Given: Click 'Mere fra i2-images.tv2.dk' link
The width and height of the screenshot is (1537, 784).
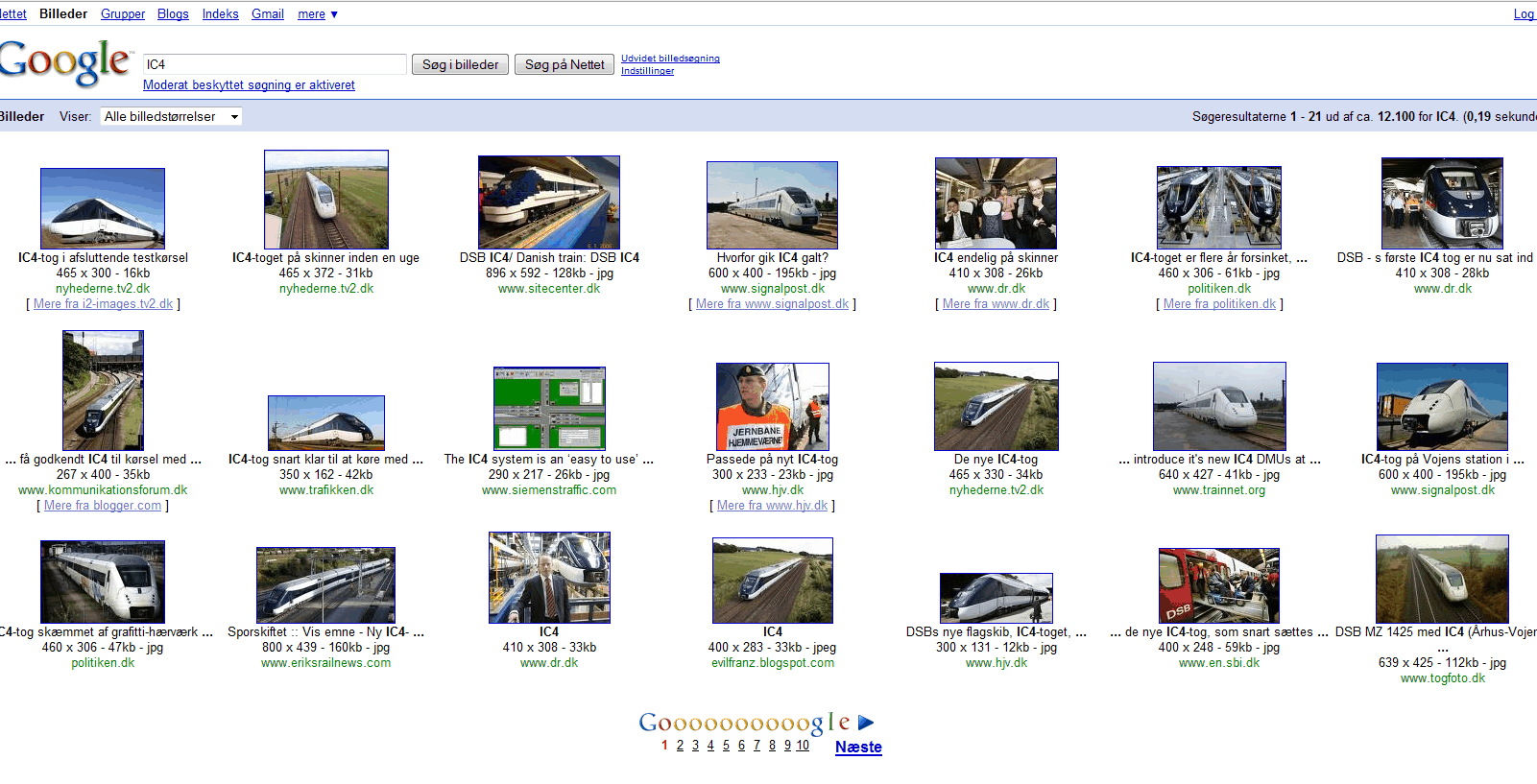Looking at the screenshot, I should tap(103, 303).
